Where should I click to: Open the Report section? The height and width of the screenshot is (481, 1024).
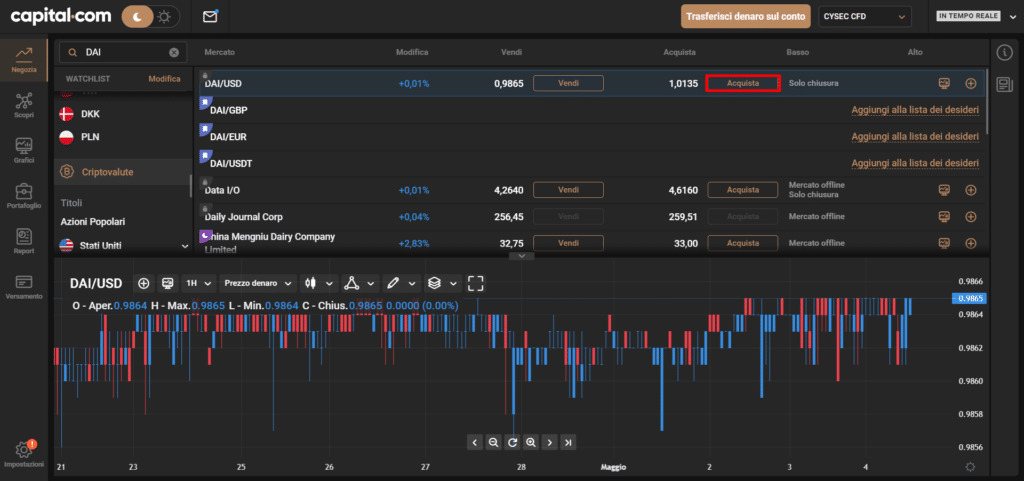(24, 241)
